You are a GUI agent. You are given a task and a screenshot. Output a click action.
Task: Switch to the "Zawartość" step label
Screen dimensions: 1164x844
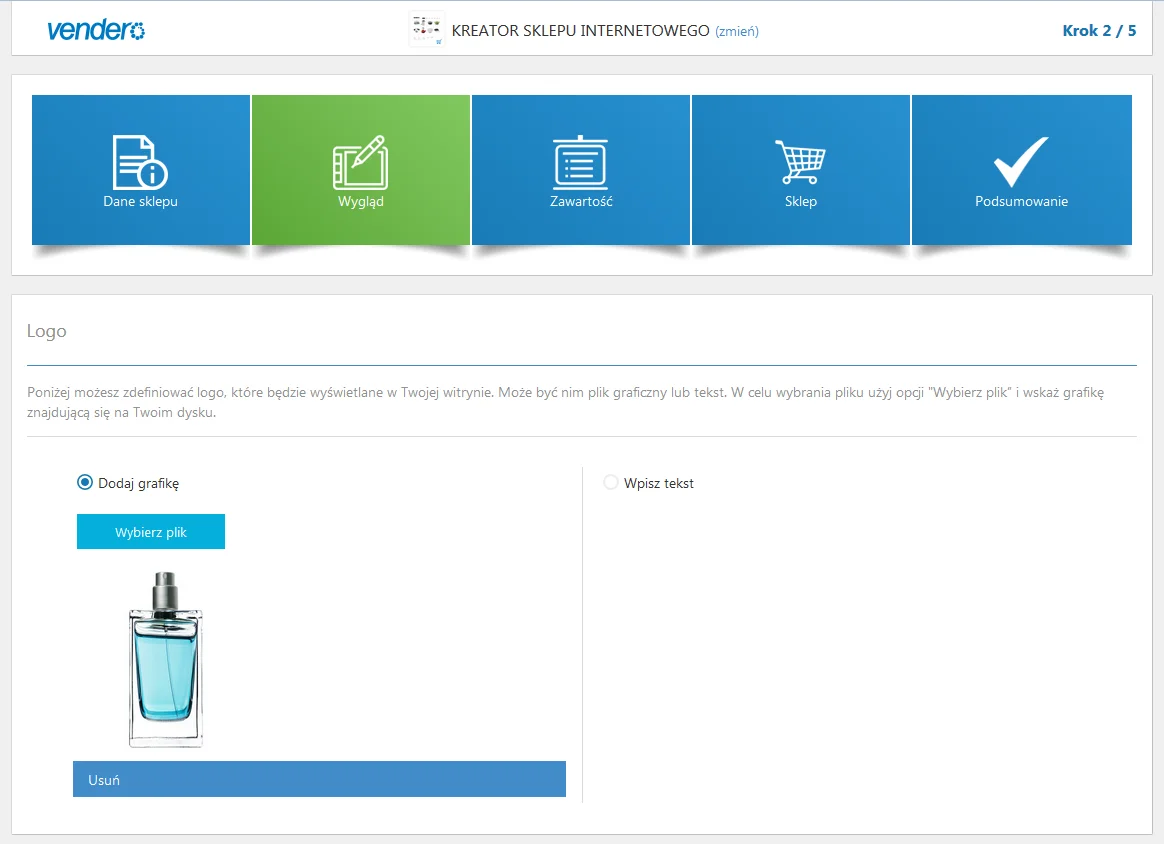(581, 202)
